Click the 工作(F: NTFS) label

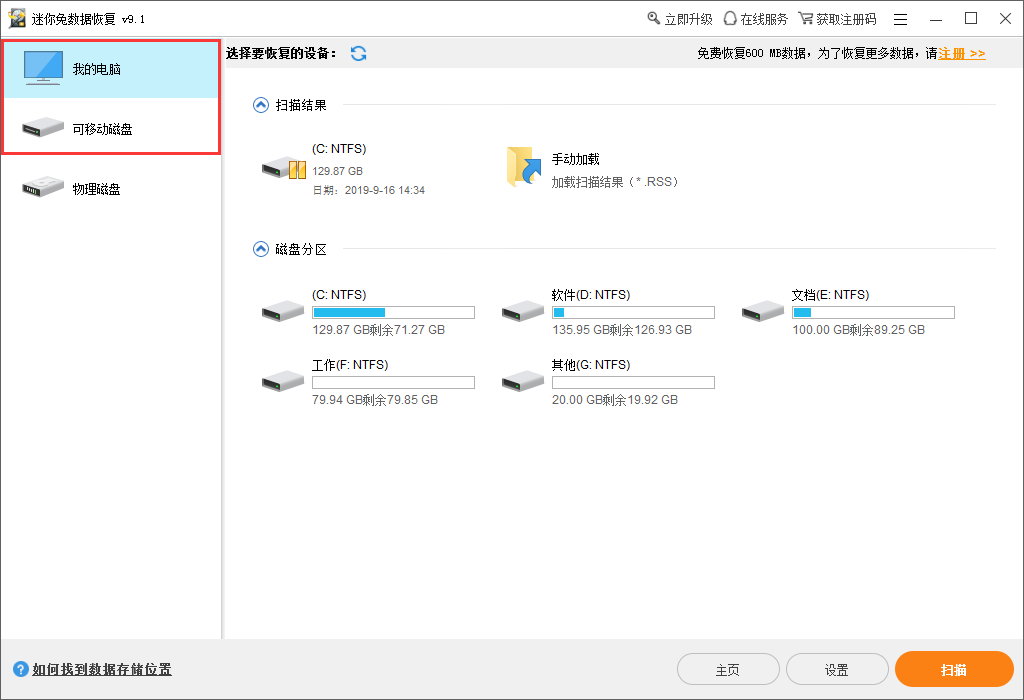350,365
